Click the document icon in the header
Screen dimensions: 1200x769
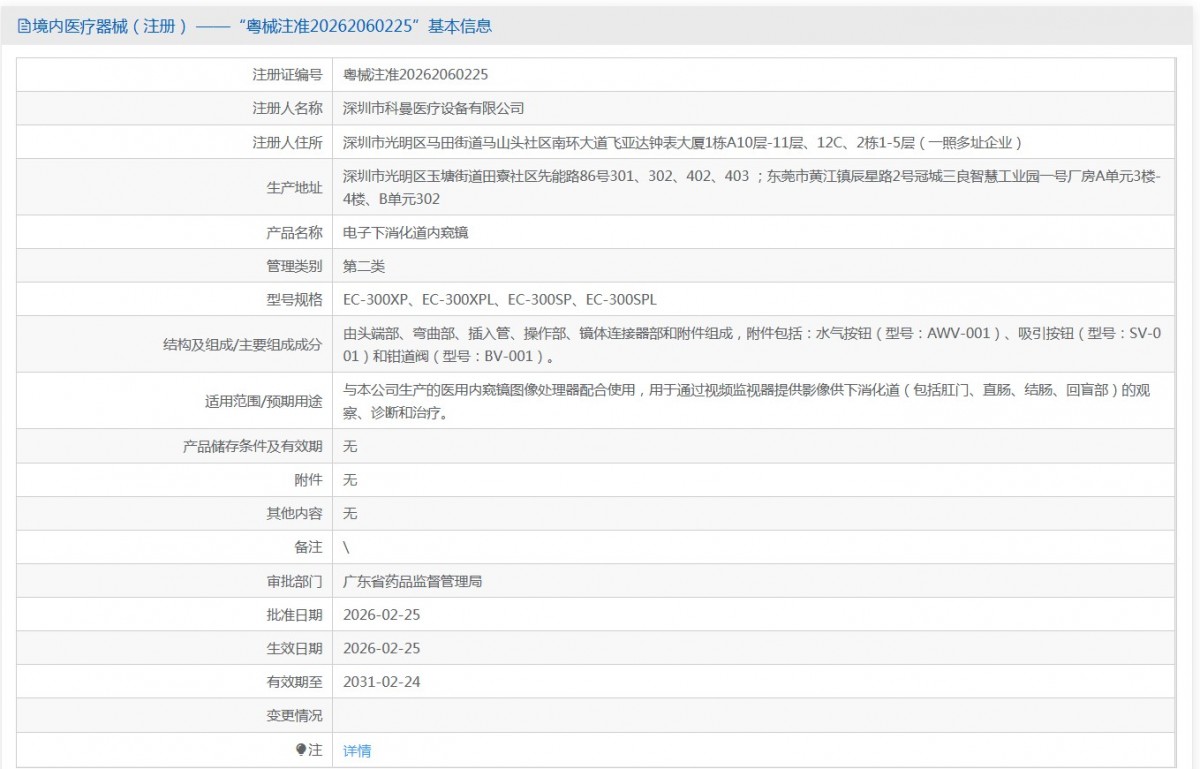[x=24, y=27]
